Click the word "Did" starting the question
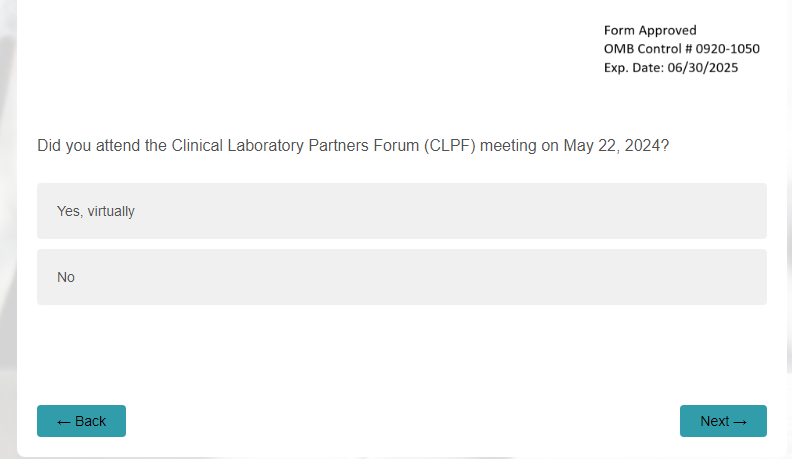792x459 pixels. pos(50,146)
